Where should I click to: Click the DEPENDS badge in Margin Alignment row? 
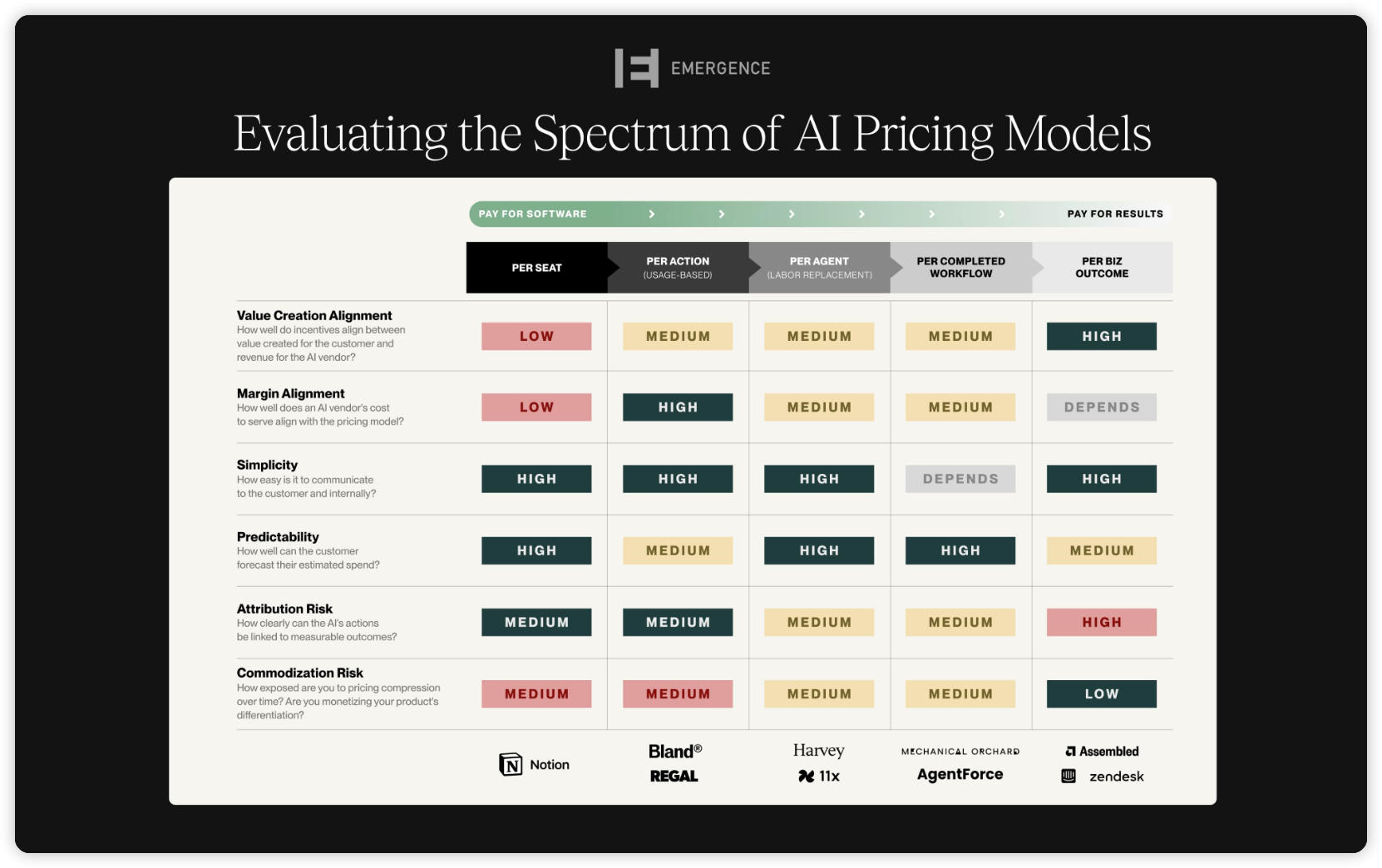click(1102, 407)
